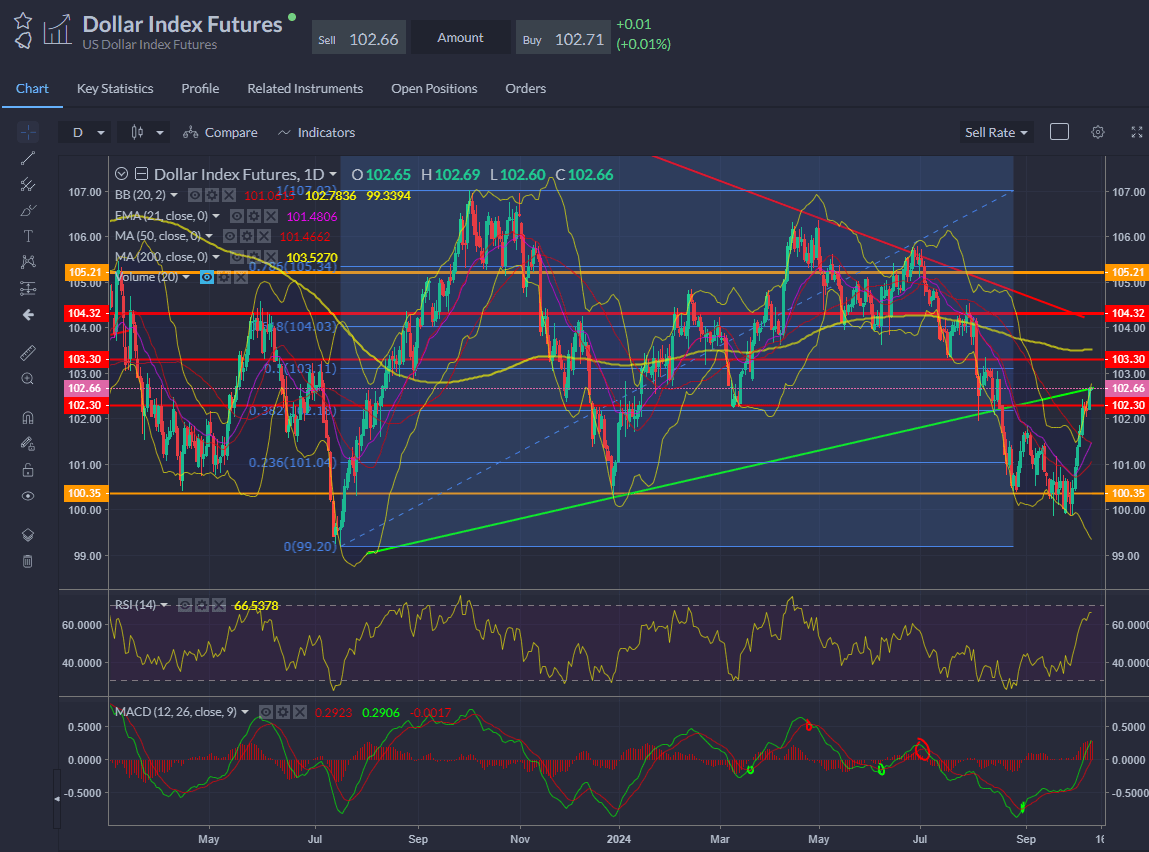
Task: Toggle stay-in-drawing-mode pencil lock
Action: 28,444
